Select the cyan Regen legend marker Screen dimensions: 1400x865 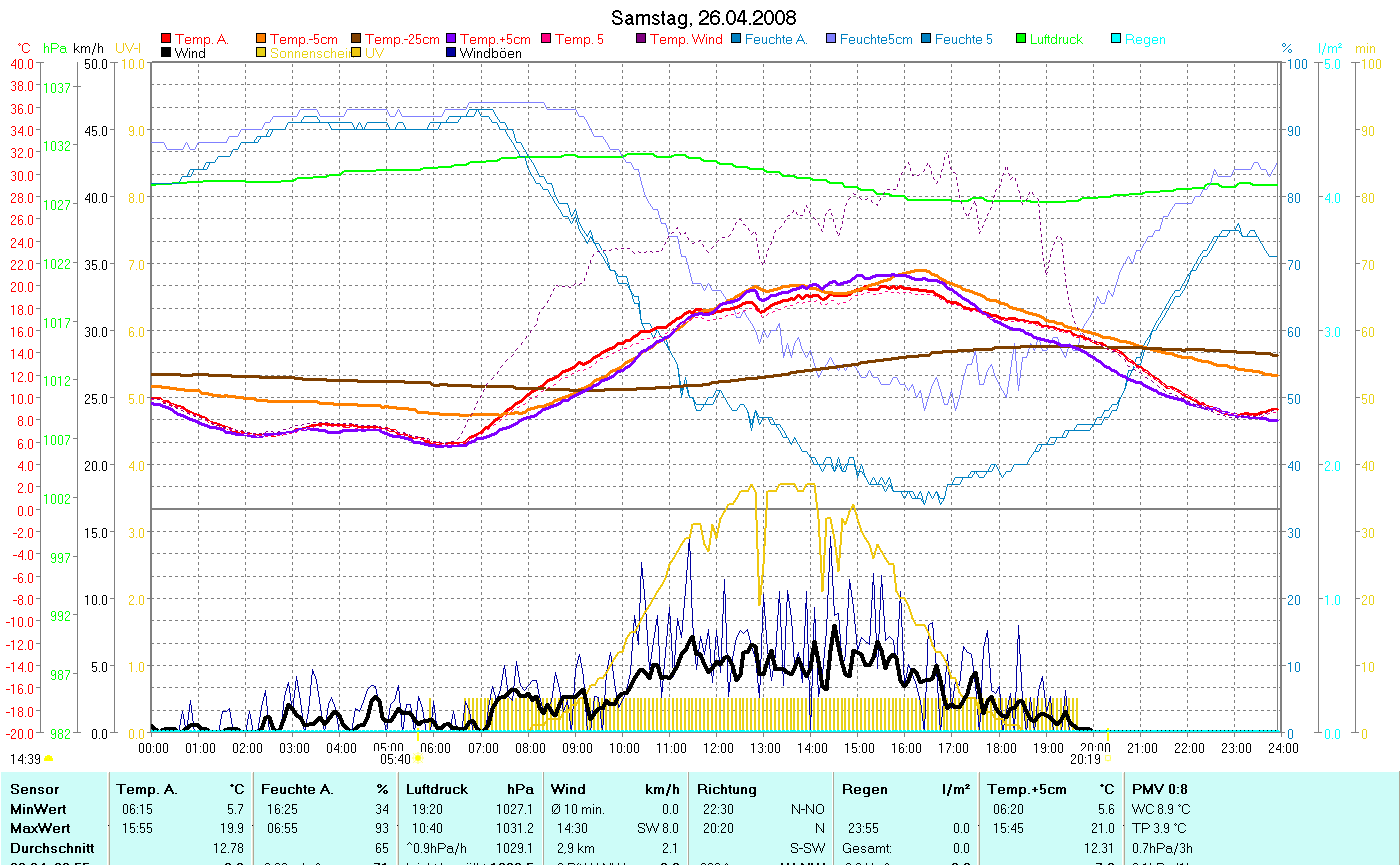coord(1117,40)
